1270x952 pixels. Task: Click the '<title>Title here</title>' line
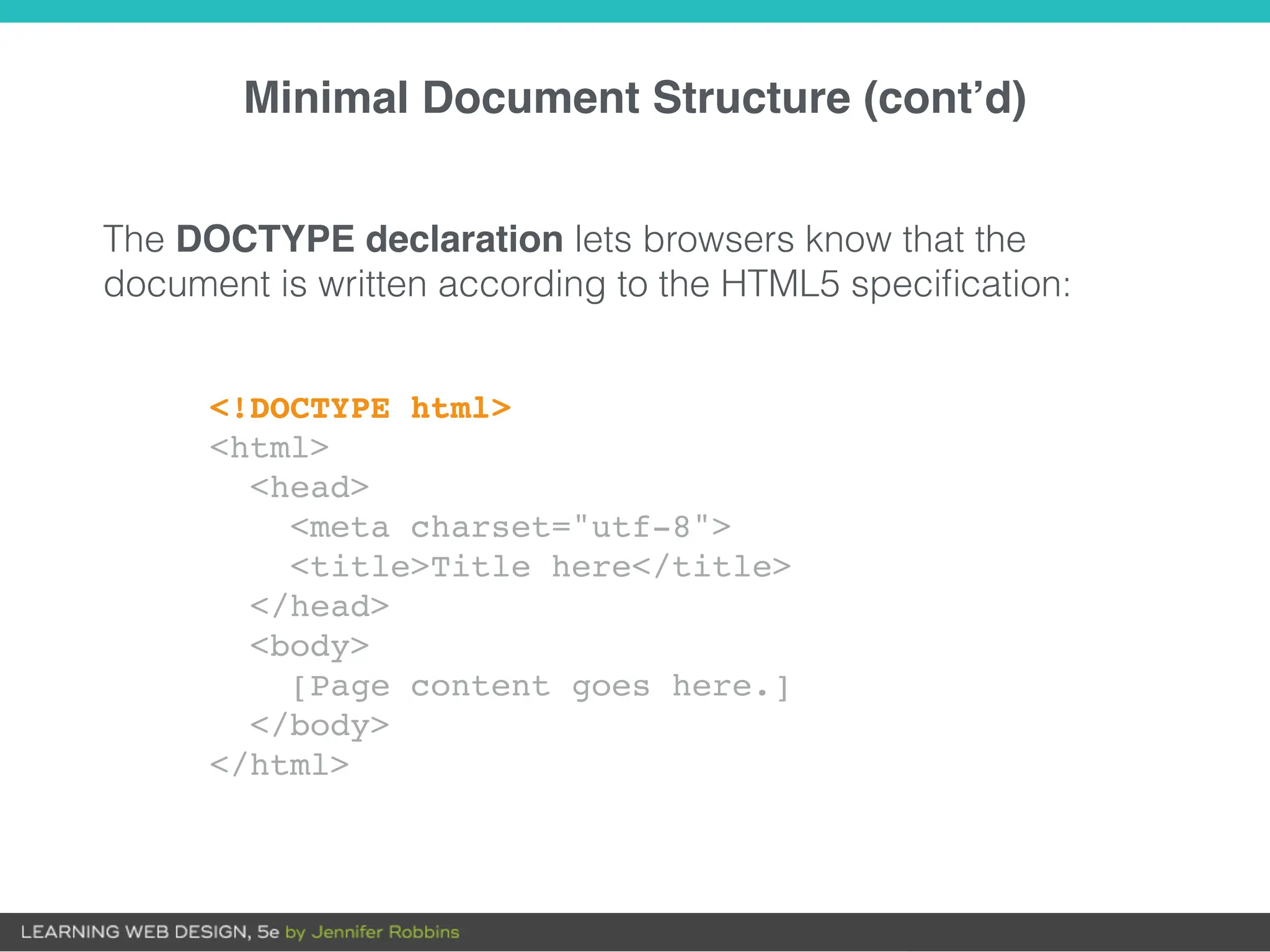tap(540, 566)
